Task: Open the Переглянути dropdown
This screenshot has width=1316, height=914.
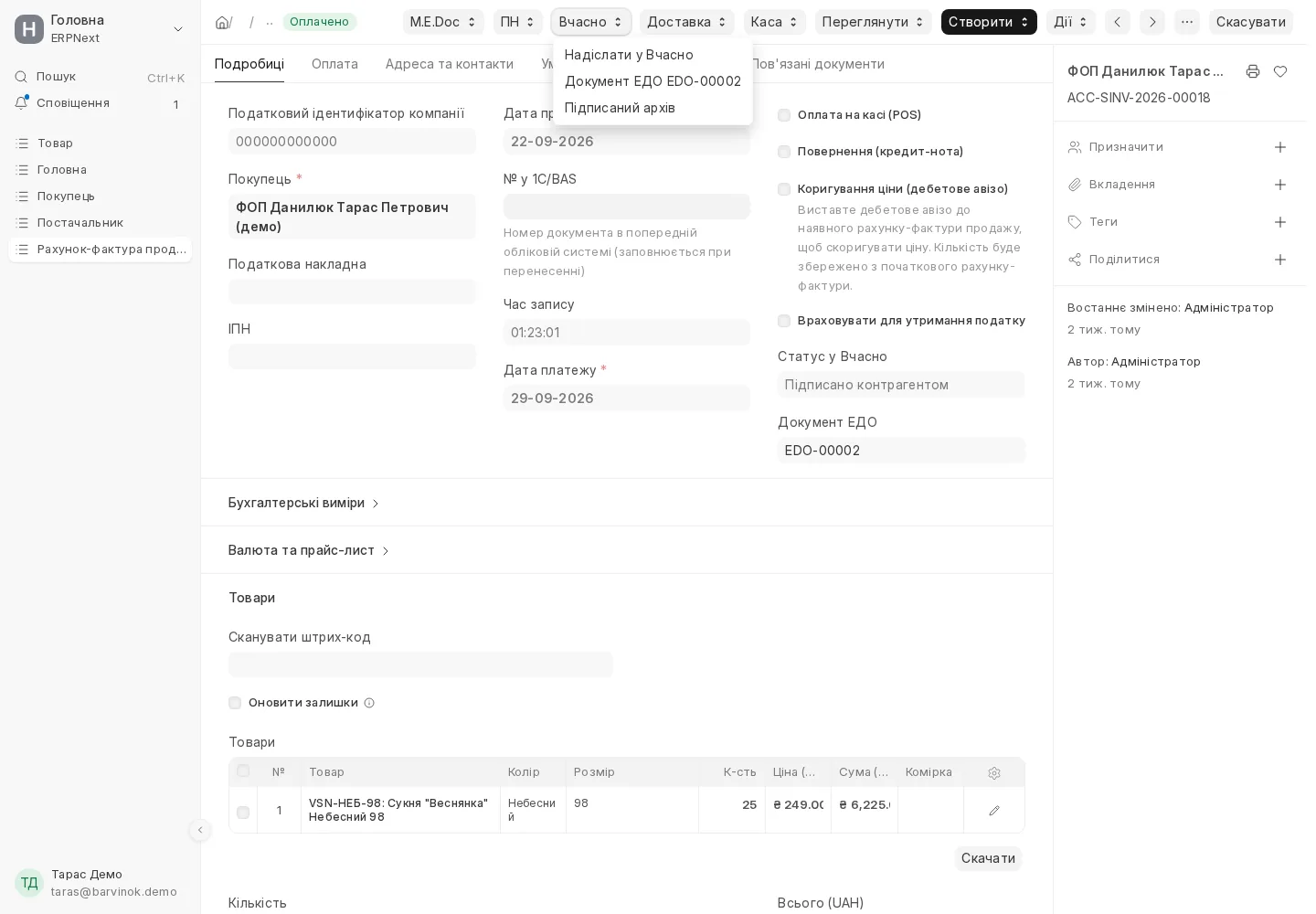Action: coord(874,22)
